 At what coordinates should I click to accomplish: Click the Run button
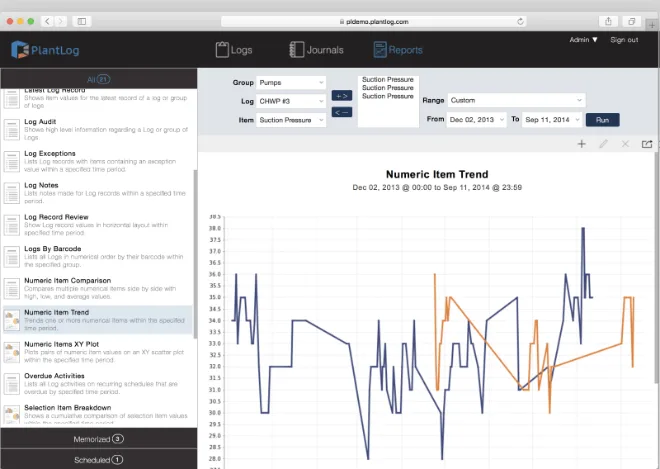coord(602,120)
